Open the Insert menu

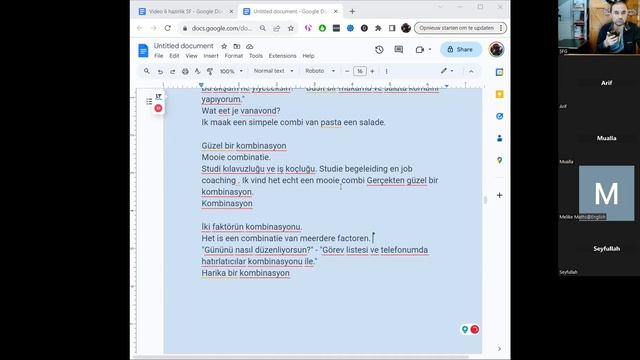click(211, 56)
